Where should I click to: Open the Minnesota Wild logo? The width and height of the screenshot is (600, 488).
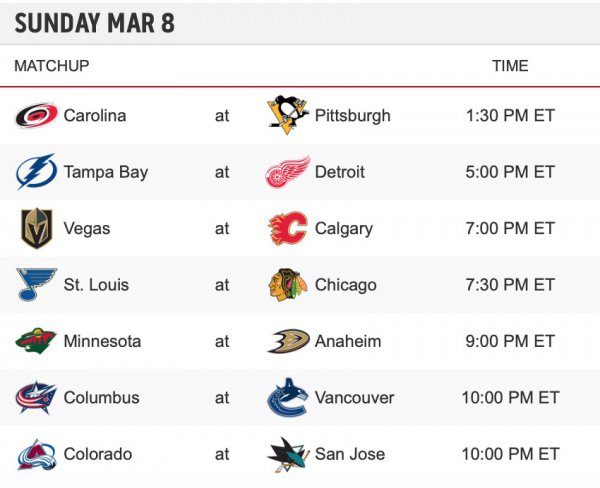[36, 341]
